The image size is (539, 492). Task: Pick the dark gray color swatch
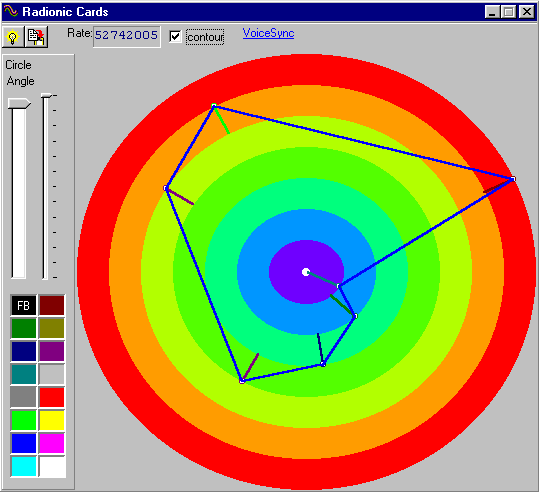click(x=23, y=397)
